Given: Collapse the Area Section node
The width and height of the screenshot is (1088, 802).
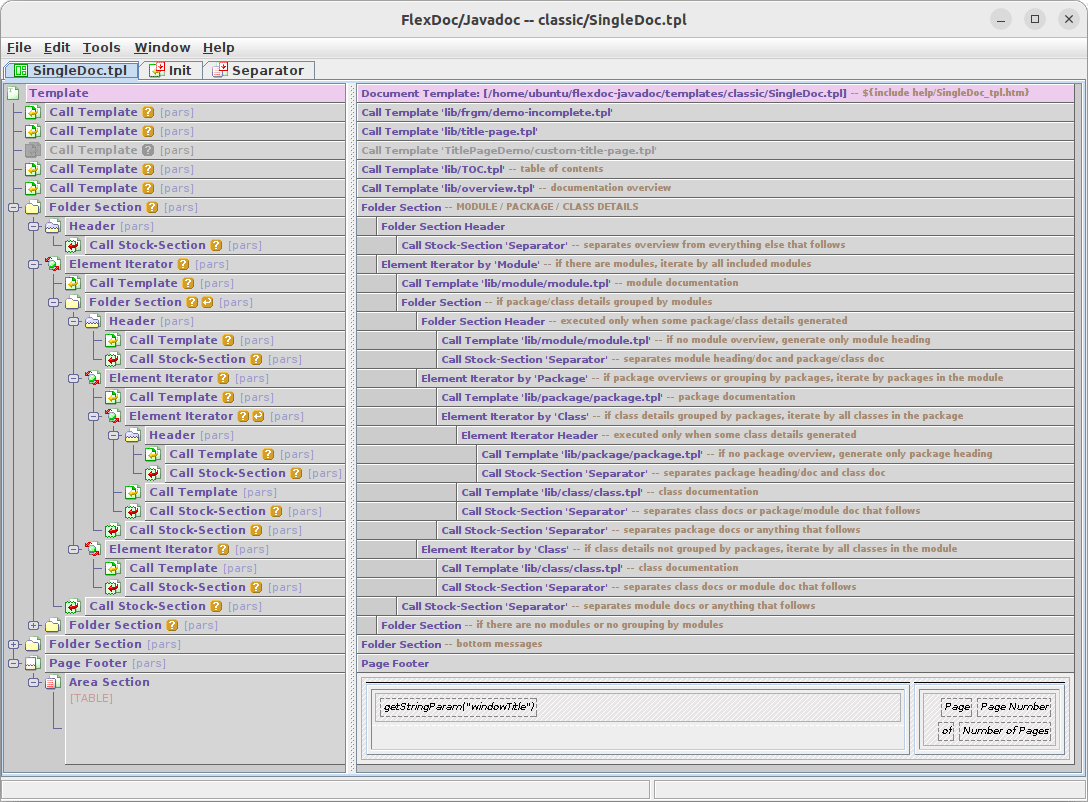Looking at the screenshot, I should [x=33, y=682].
